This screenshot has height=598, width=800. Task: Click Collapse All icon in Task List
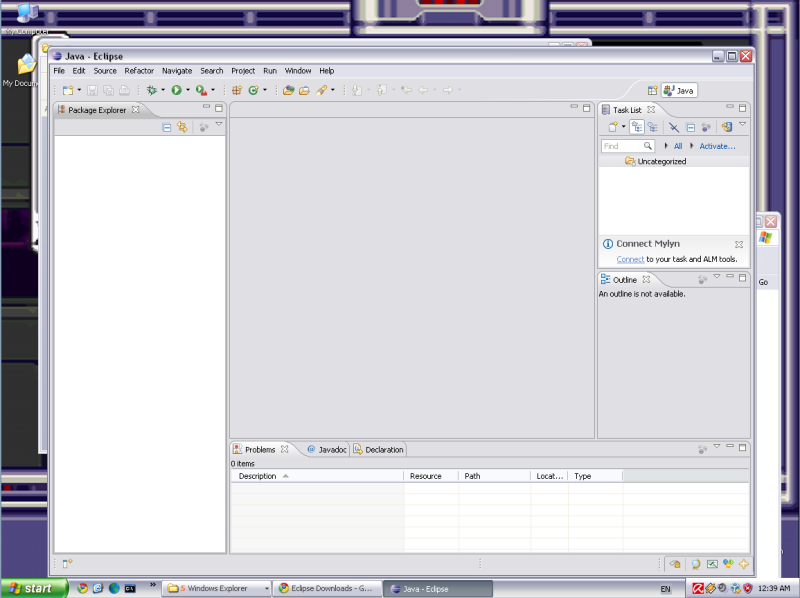[x=690, y=127]
